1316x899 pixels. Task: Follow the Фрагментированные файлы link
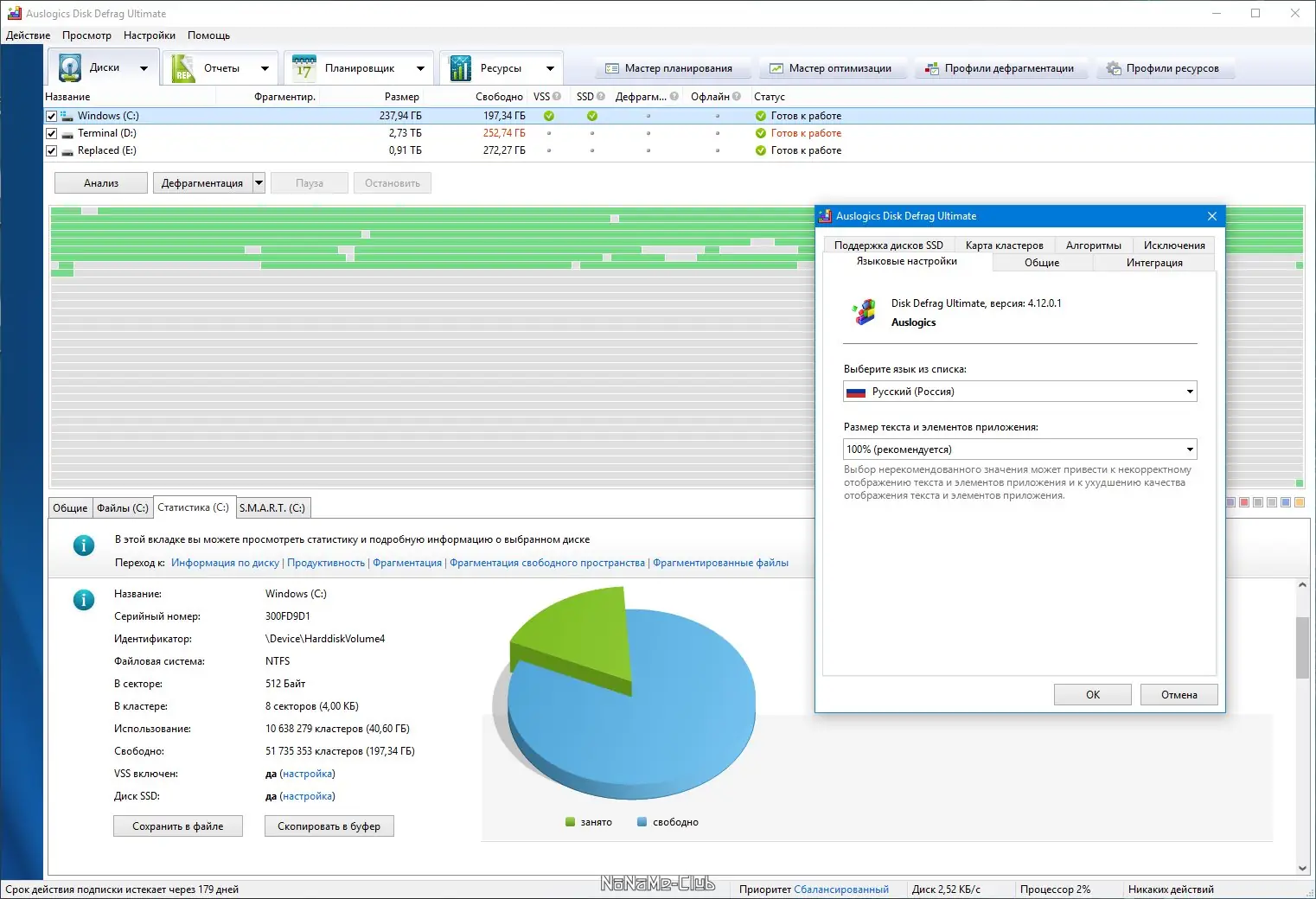click(721, 563)
